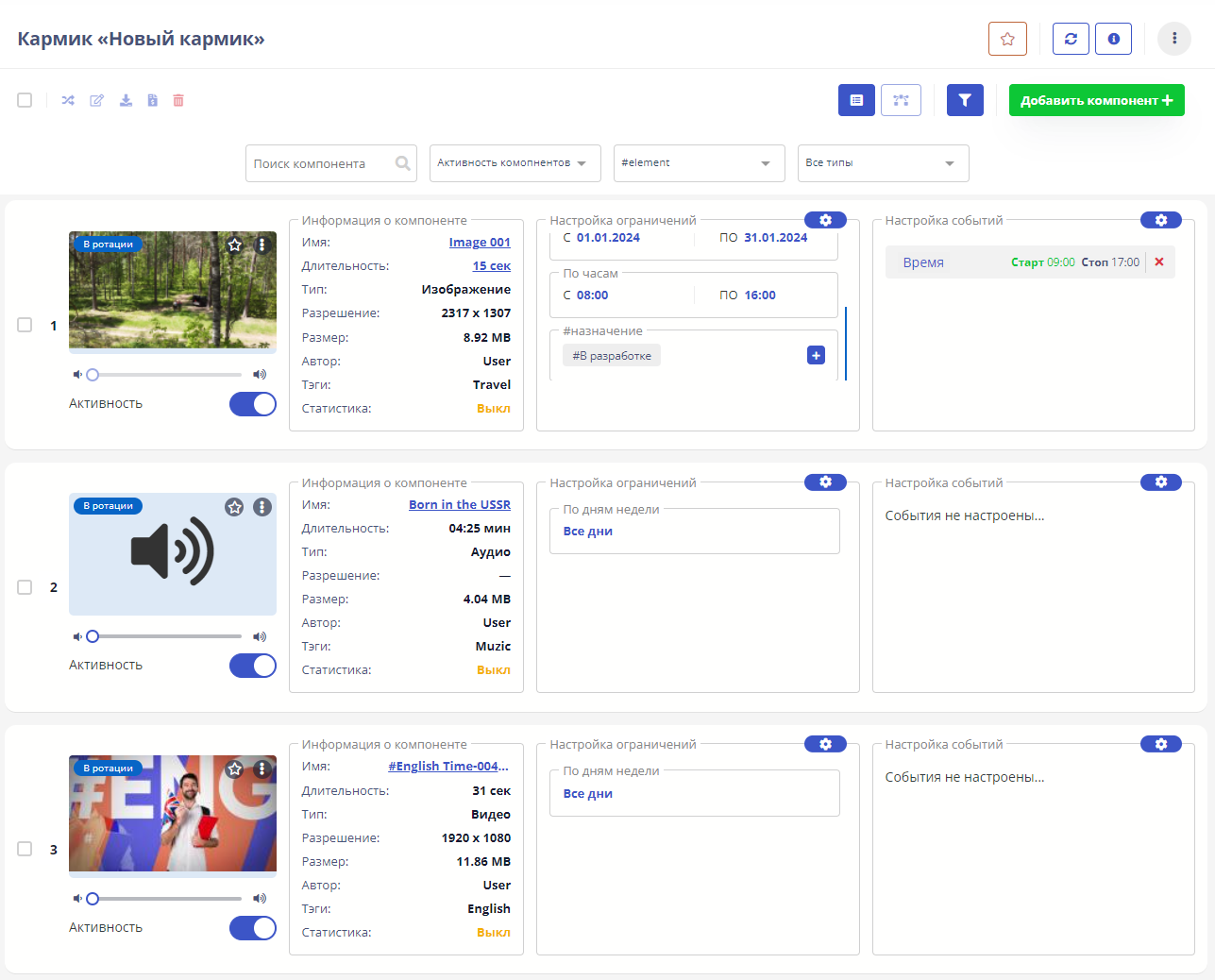Tick the select-all checkbox in toolbar
1215x980 pixels.
[x=25, y=100]
